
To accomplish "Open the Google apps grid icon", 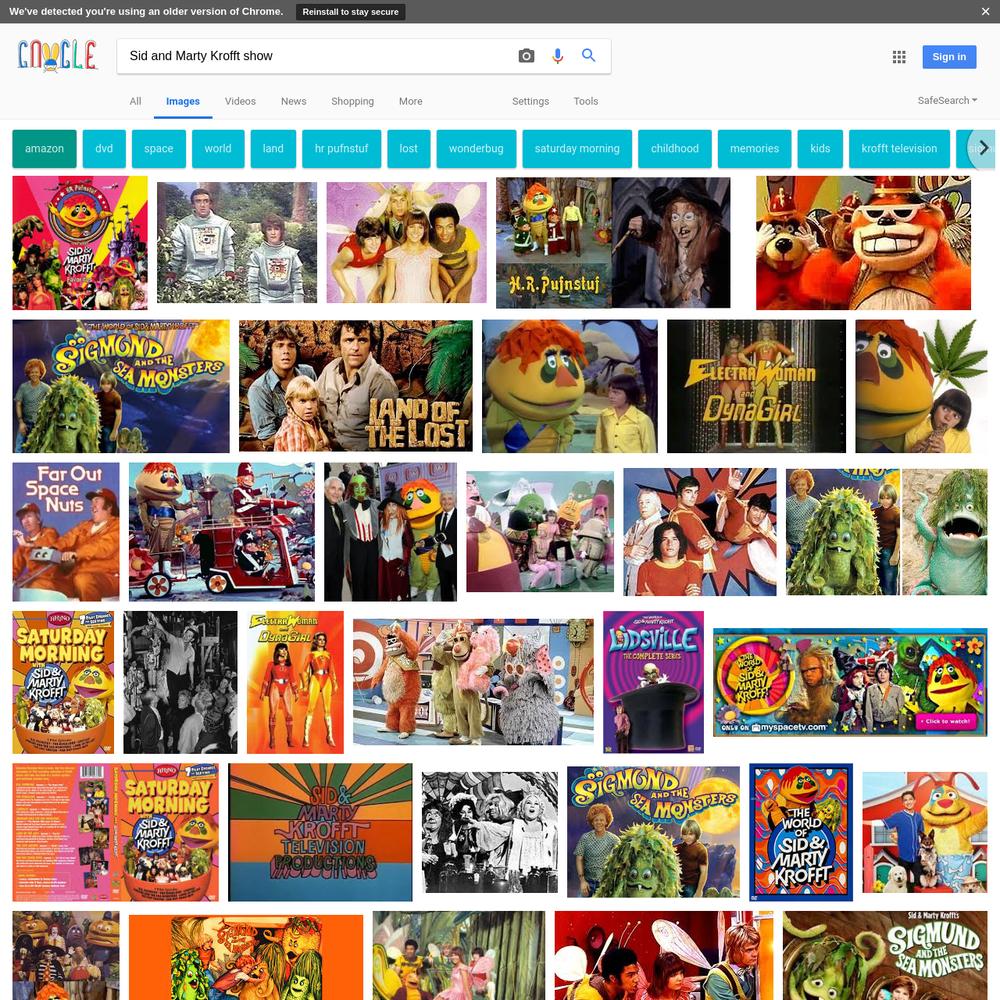I will [x=899, y=57].
